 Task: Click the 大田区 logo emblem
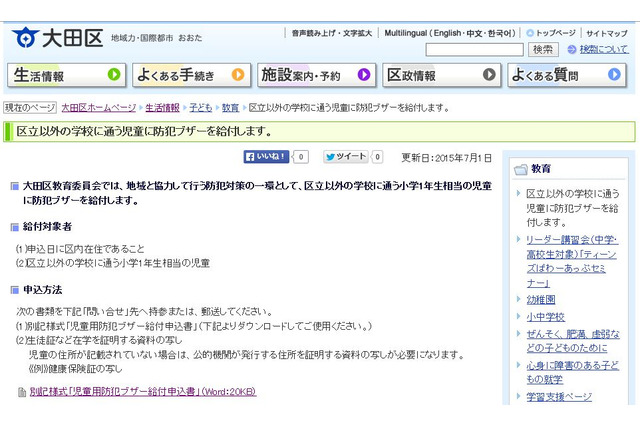pos(25,38)
